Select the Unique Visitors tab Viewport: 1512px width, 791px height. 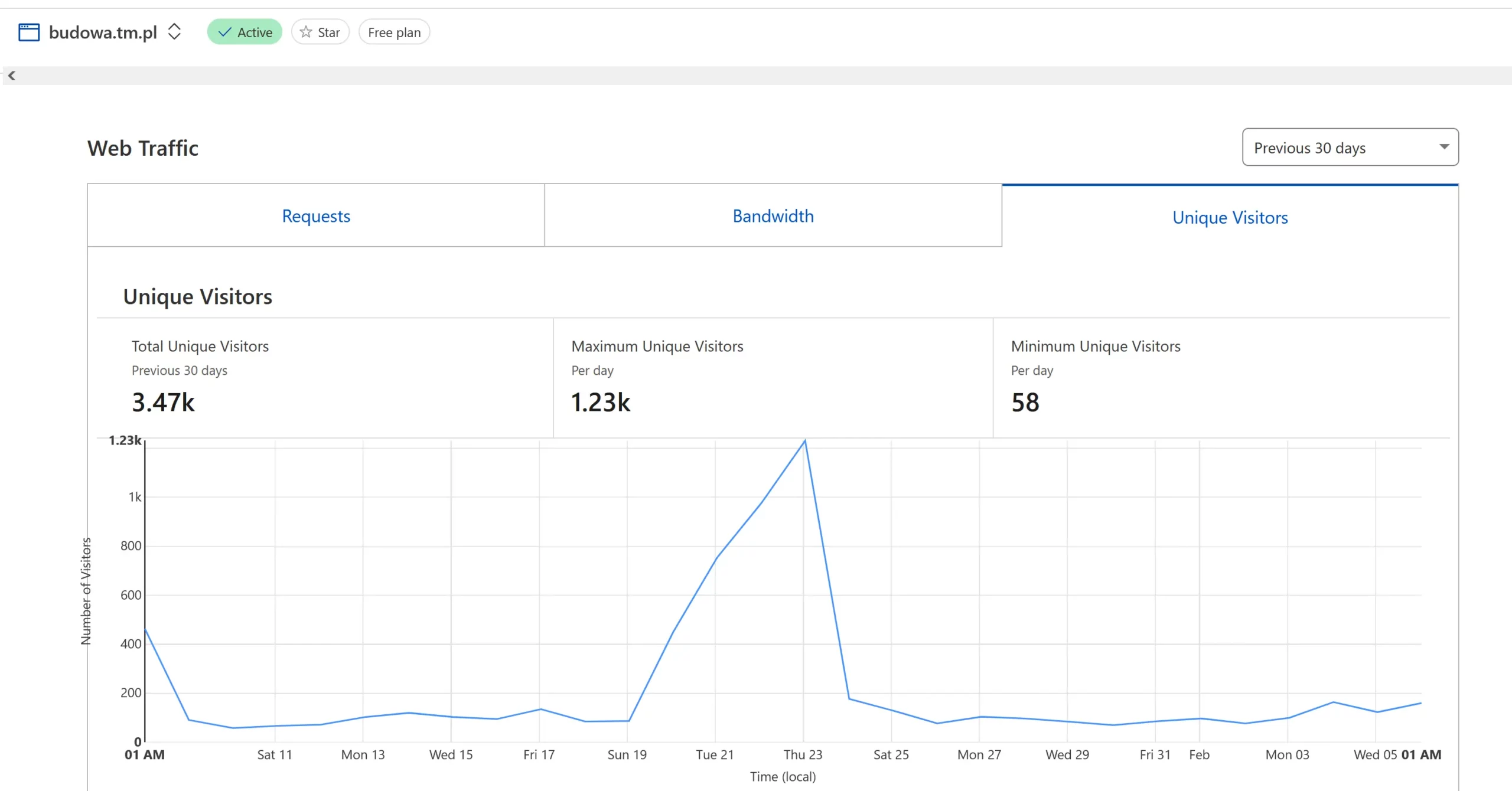pos(1230,217)
